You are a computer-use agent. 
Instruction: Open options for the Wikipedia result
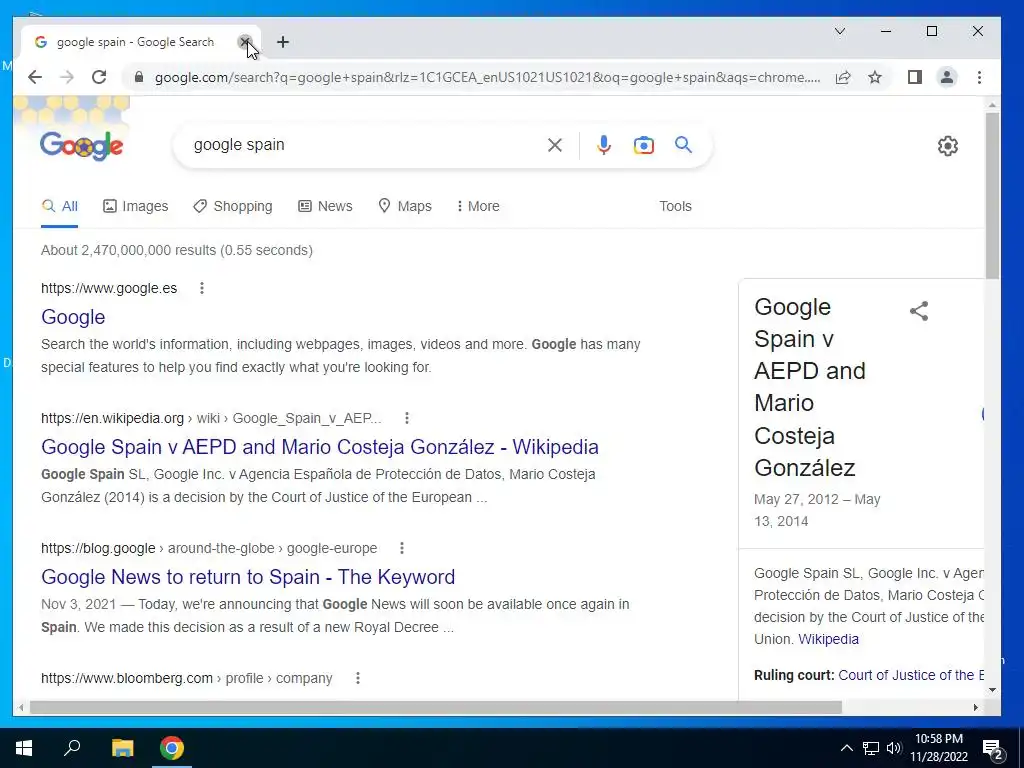(407, 418)
